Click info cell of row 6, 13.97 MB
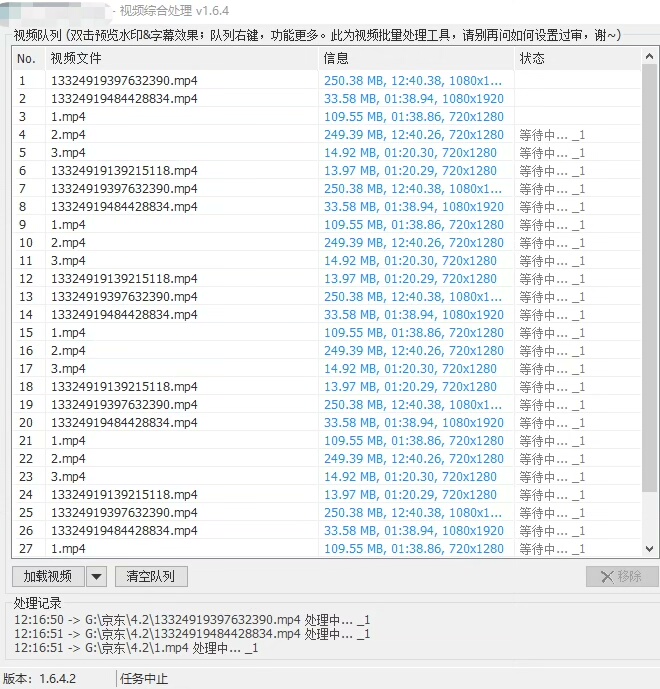Viewport: 660px width, 689px height. (x=410, y=171)
